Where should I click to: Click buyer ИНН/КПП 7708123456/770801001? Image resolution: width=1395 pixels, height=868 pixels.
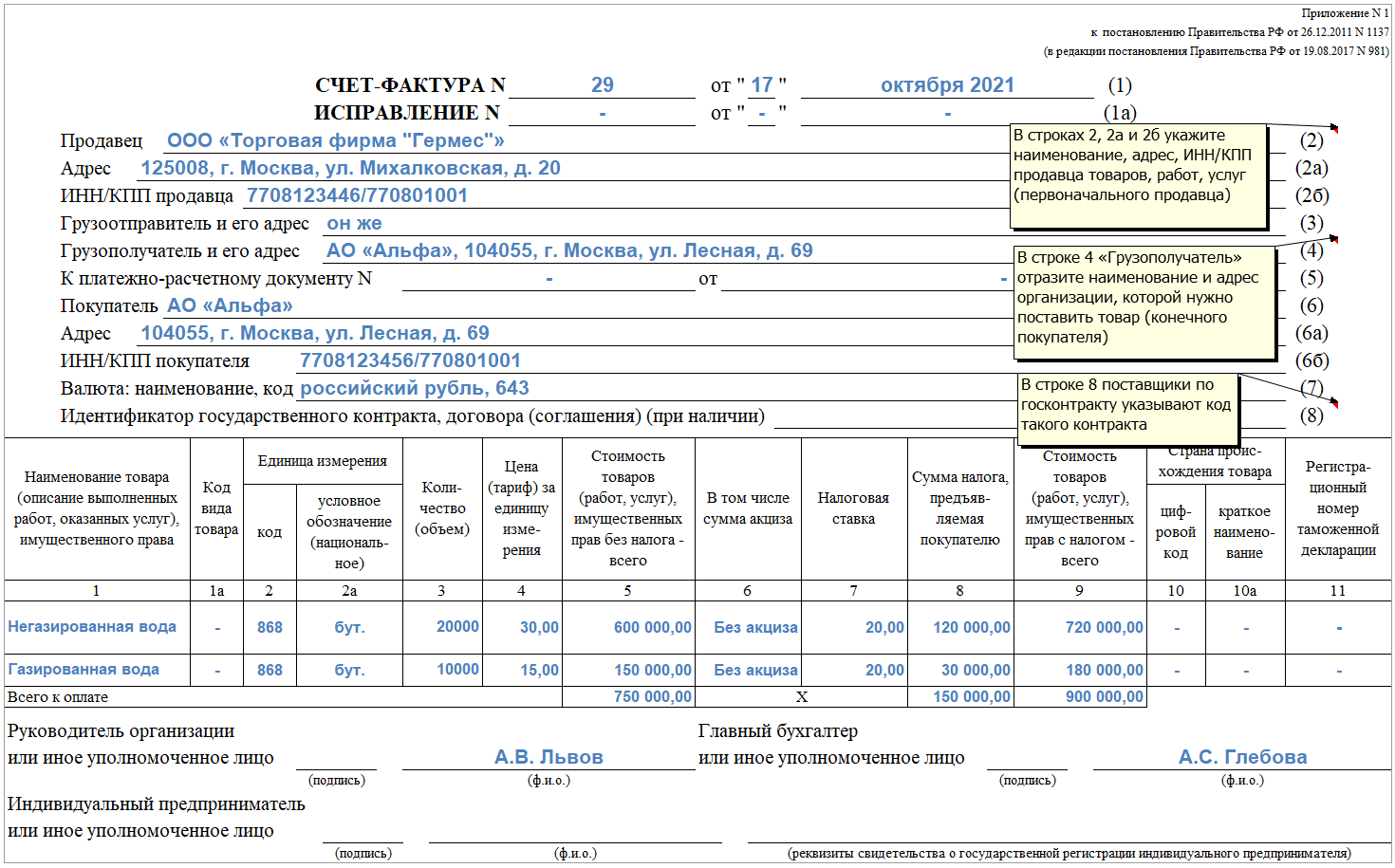410,360
